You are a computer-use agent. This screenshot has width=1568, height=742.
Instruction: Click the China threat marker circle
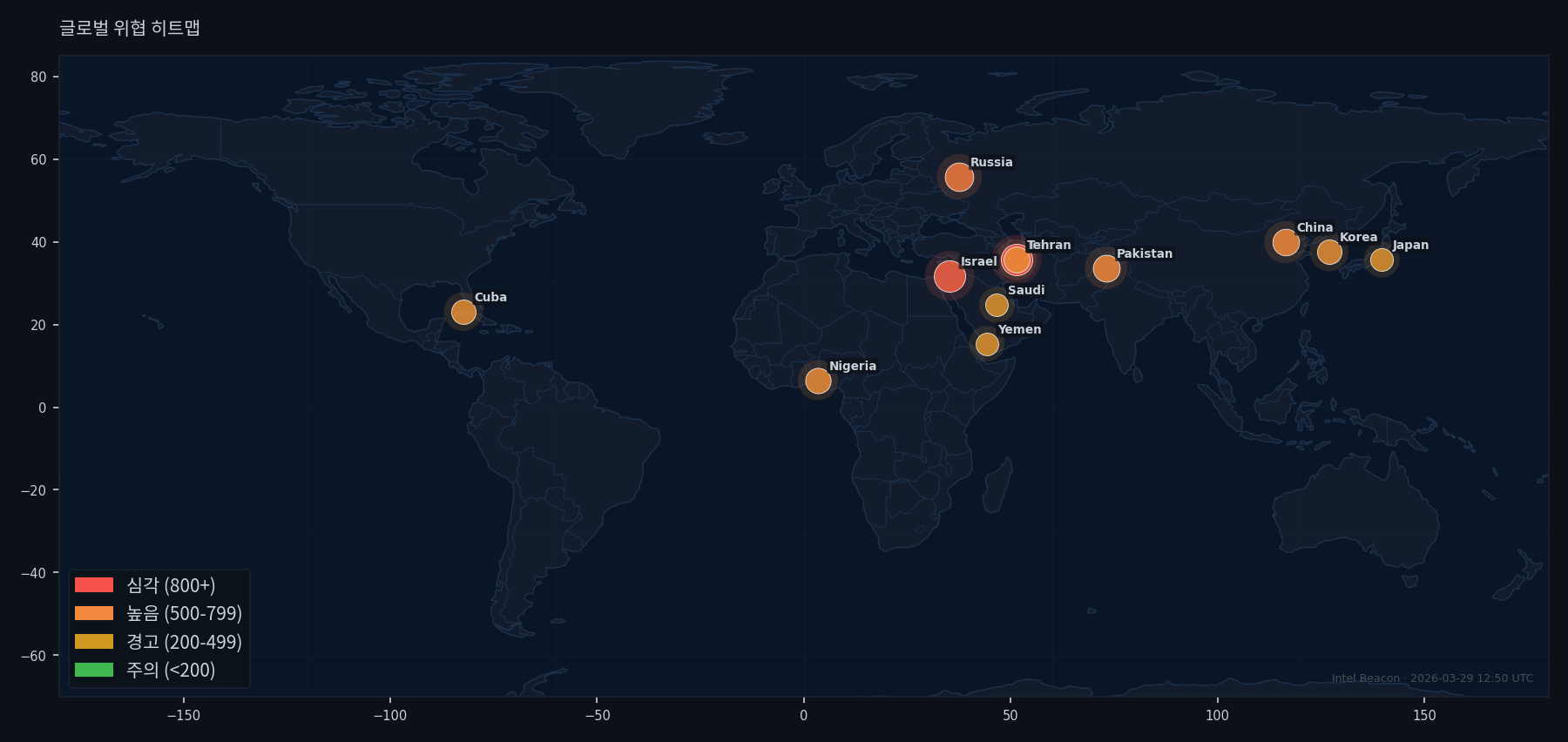[1286, 243]
